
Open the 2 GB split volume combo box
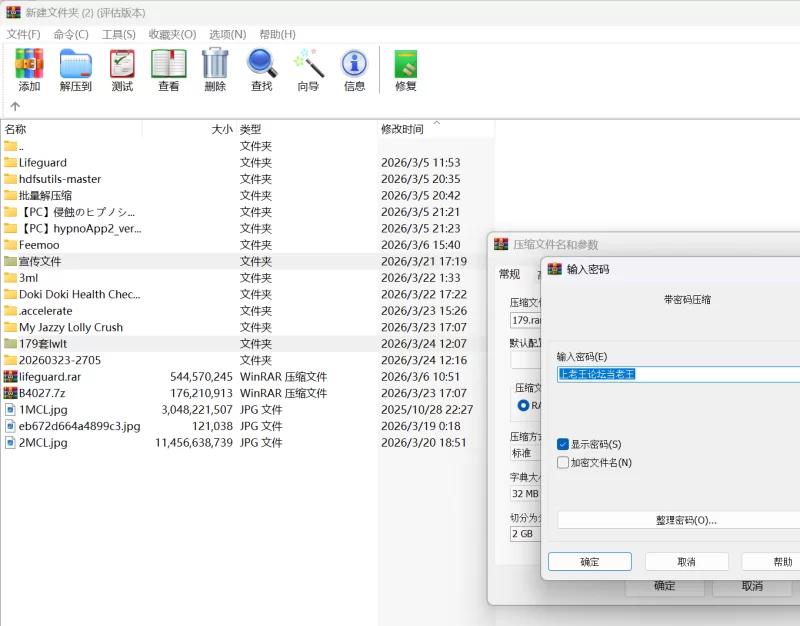coord(524,534)
